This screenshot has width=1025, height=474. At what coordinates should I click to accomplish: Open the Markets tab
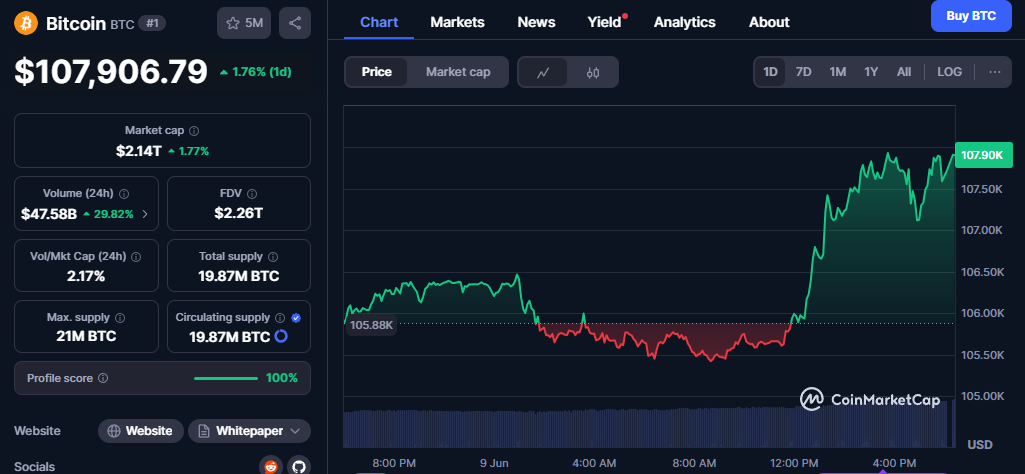(457, 22)
